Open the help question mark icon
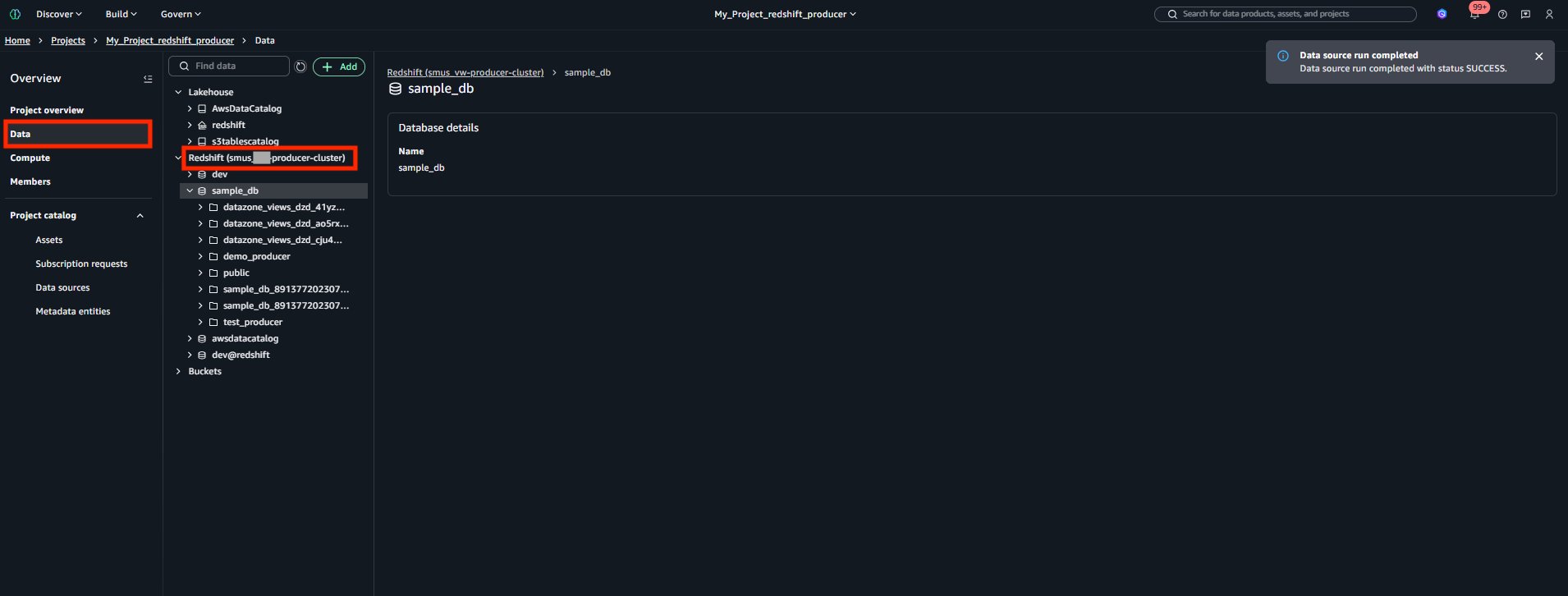1568x596 pixels. [x=1502, y=14]
